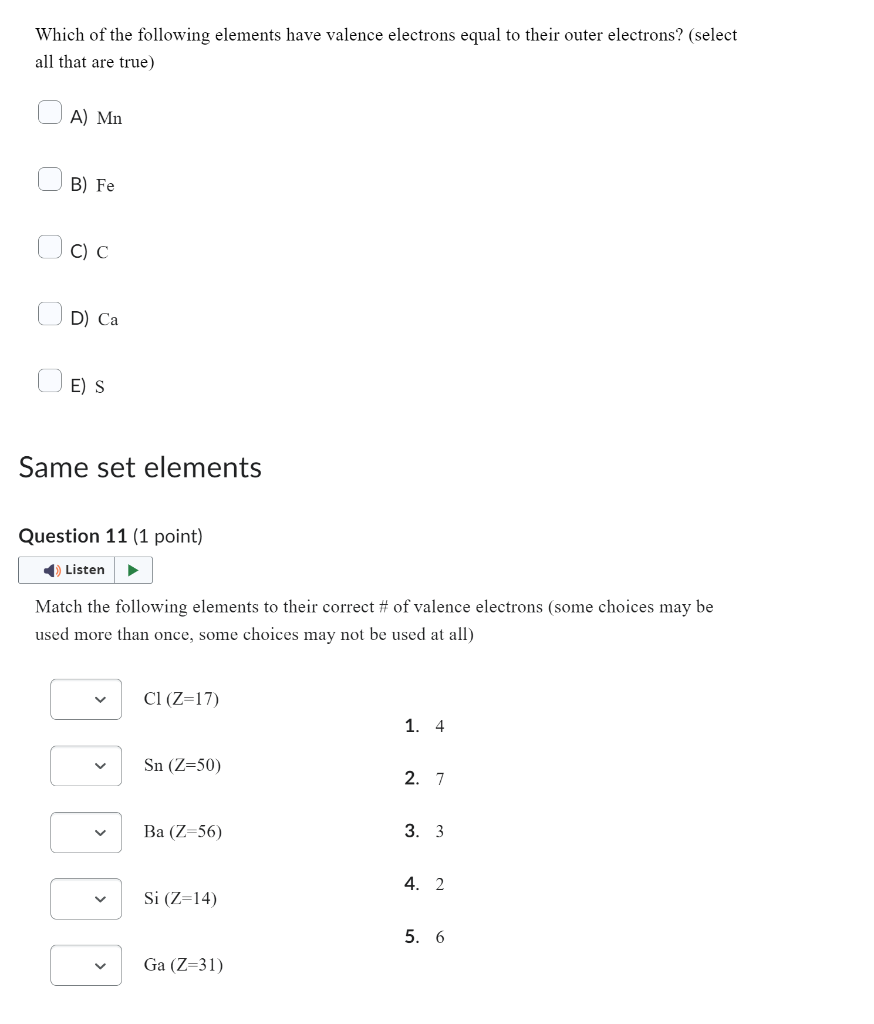This screenshot has width=874, height=1024.
Task: Expand the Ga (Z=31) answer dropdown
Action: [x=85, y=965]
